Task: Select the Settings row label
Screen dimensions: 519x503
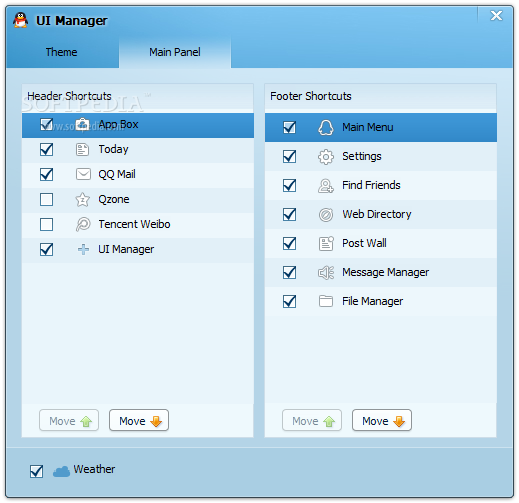Action: pyautogui.click(x=362, y=156)
